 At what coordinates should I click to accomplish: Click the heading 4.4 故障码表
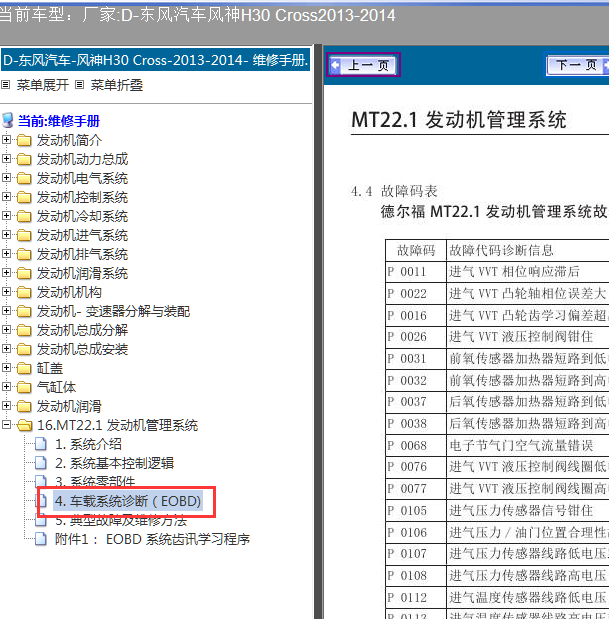(x=394, y=191)
